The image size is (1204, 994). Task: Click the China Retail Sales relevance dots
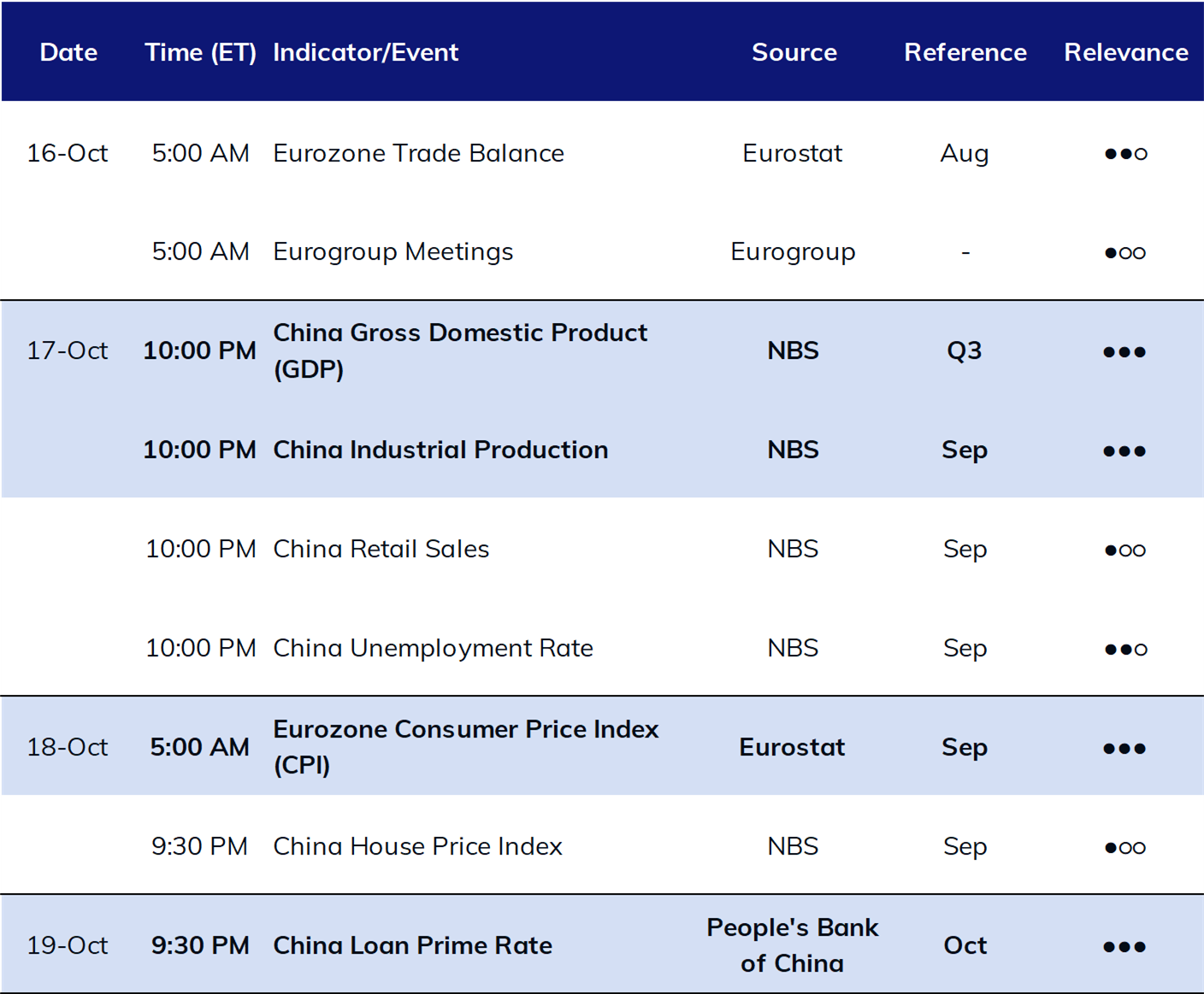click(x=1125, y=550)
